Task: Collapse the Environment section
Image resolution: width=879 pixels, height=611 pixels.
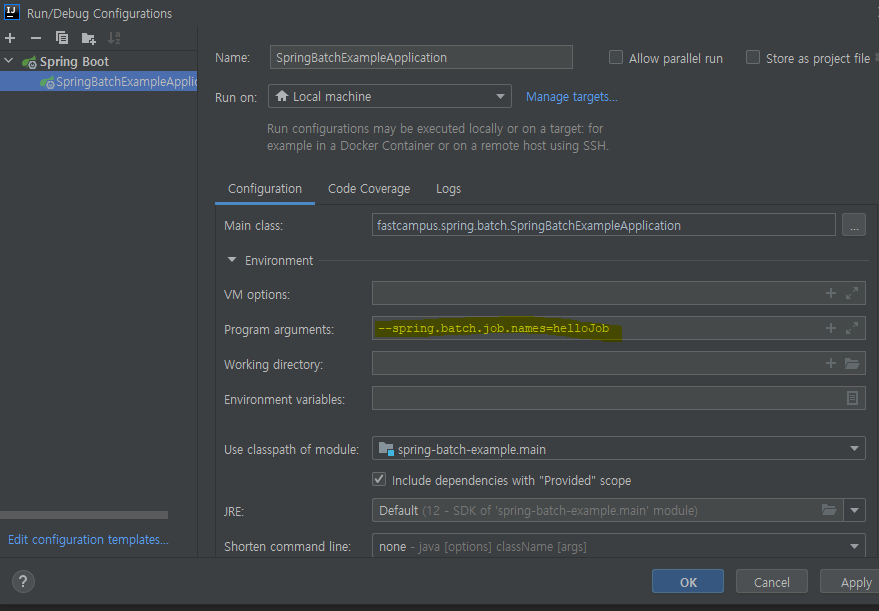Action: (x=232, y=260)
